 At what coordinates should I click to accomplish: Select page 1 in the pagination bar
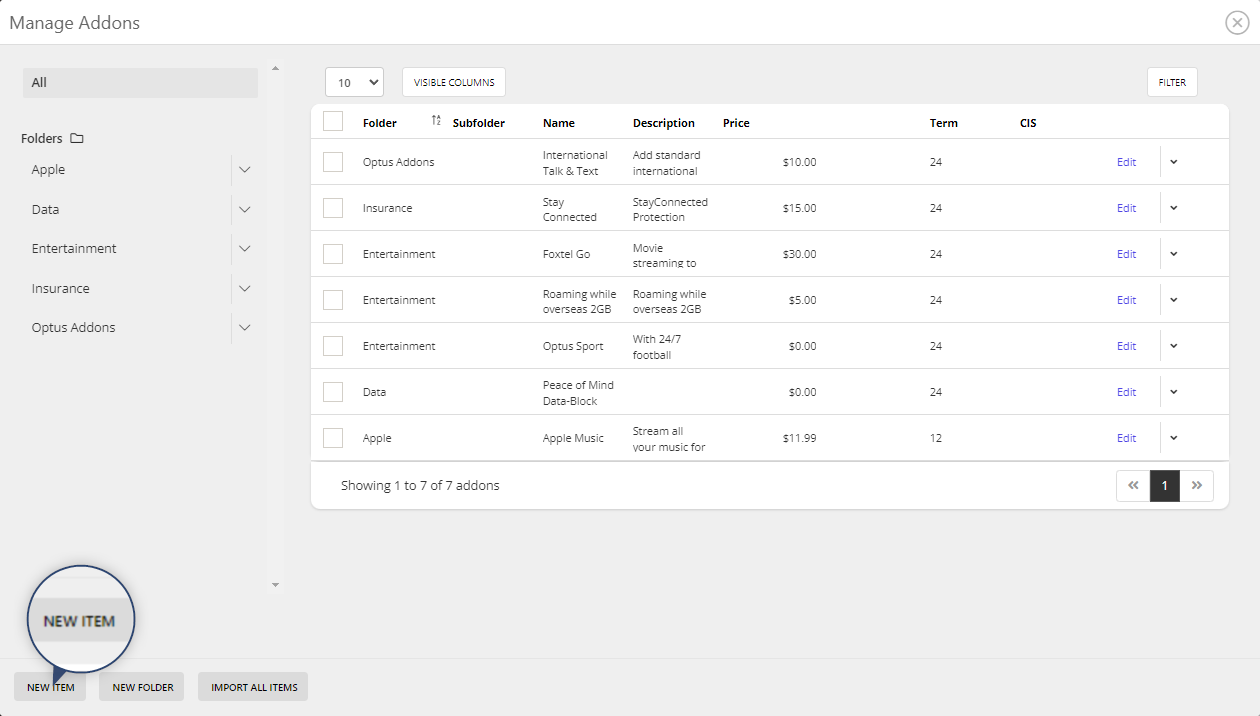(x=1164, y=485)
